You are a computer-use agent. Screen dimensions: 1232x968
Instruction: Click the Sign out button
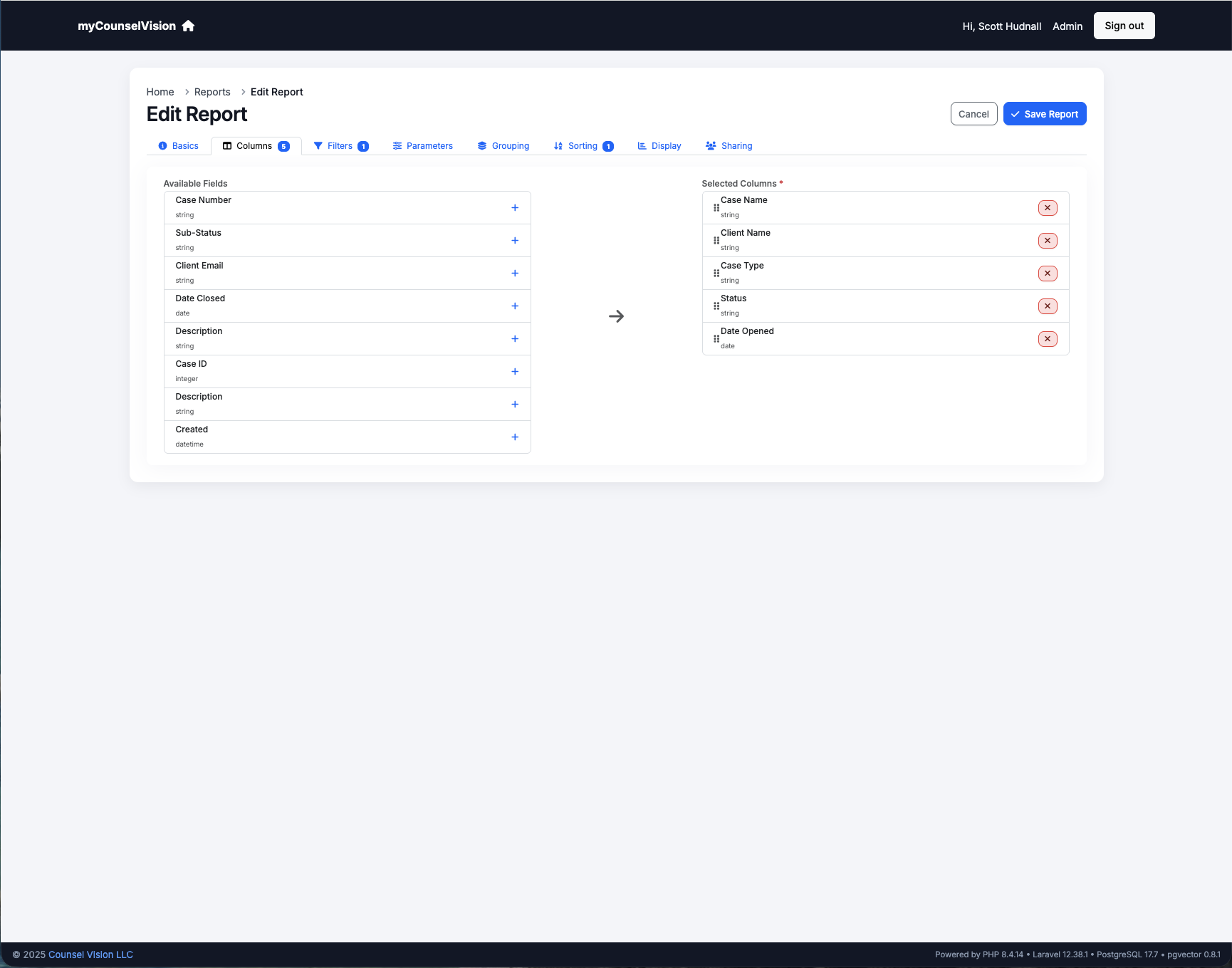tap(1124, 25)
